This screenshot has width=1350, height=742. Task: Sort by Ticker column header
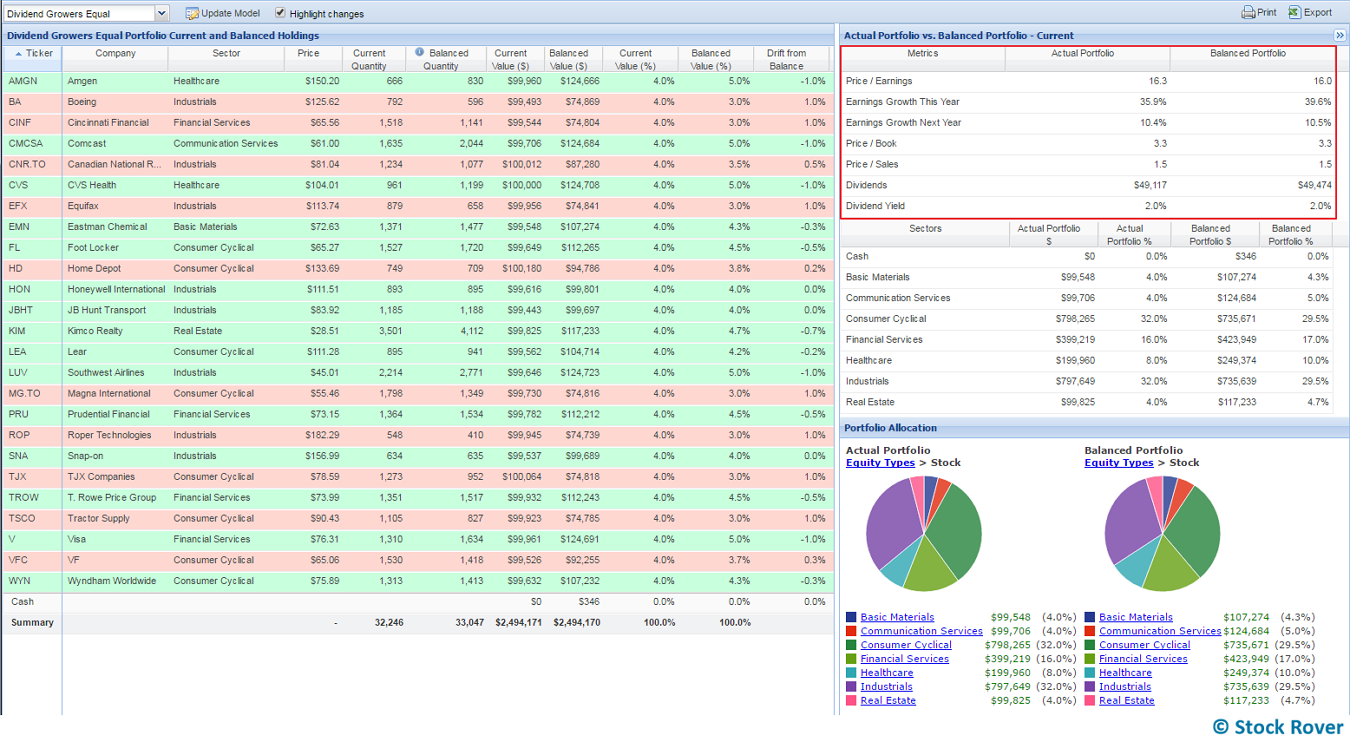(x=32, y=59)
